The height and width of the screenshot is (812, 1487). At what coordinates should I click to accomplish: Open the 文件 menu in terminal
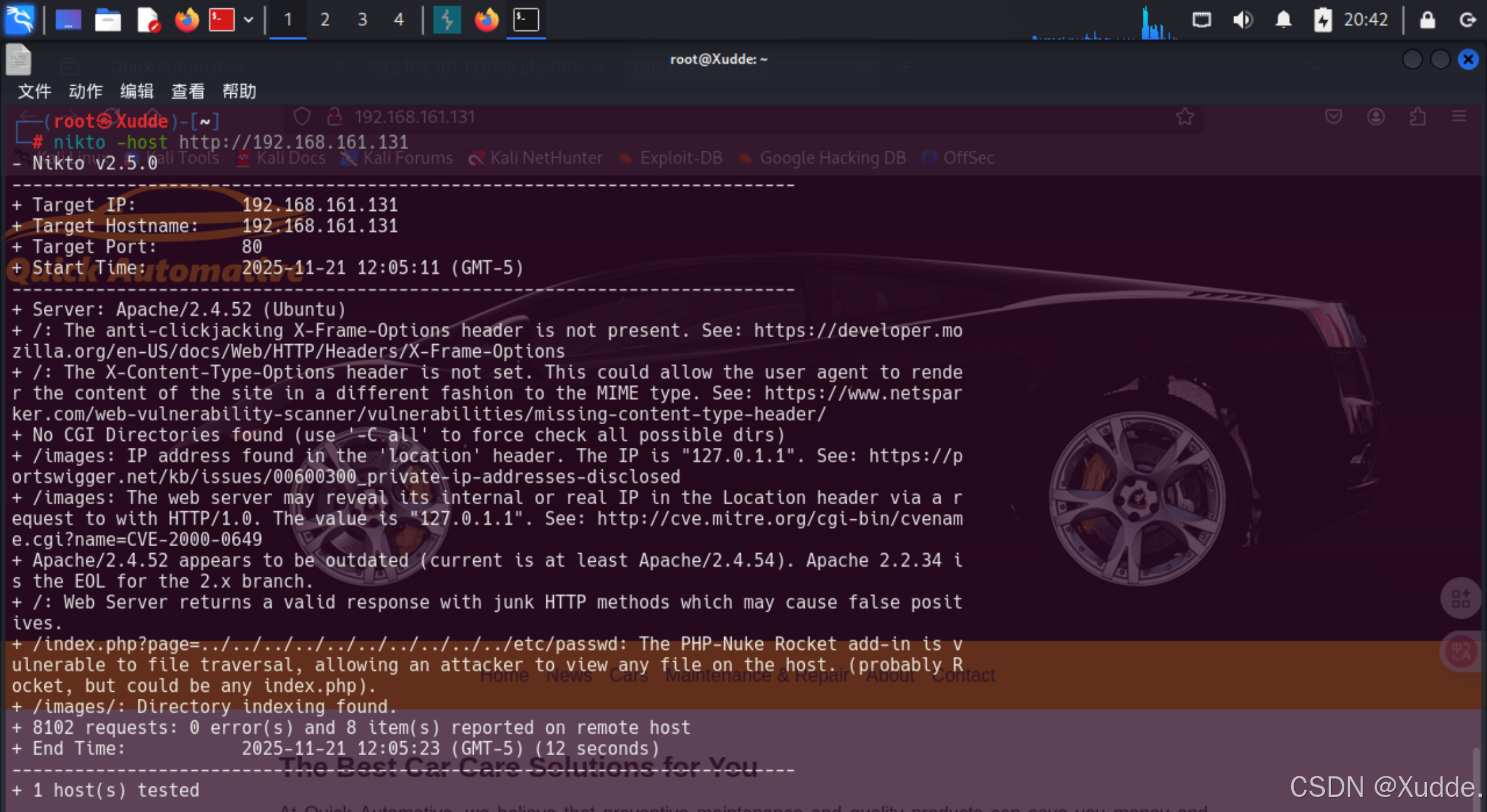(34, 91)
